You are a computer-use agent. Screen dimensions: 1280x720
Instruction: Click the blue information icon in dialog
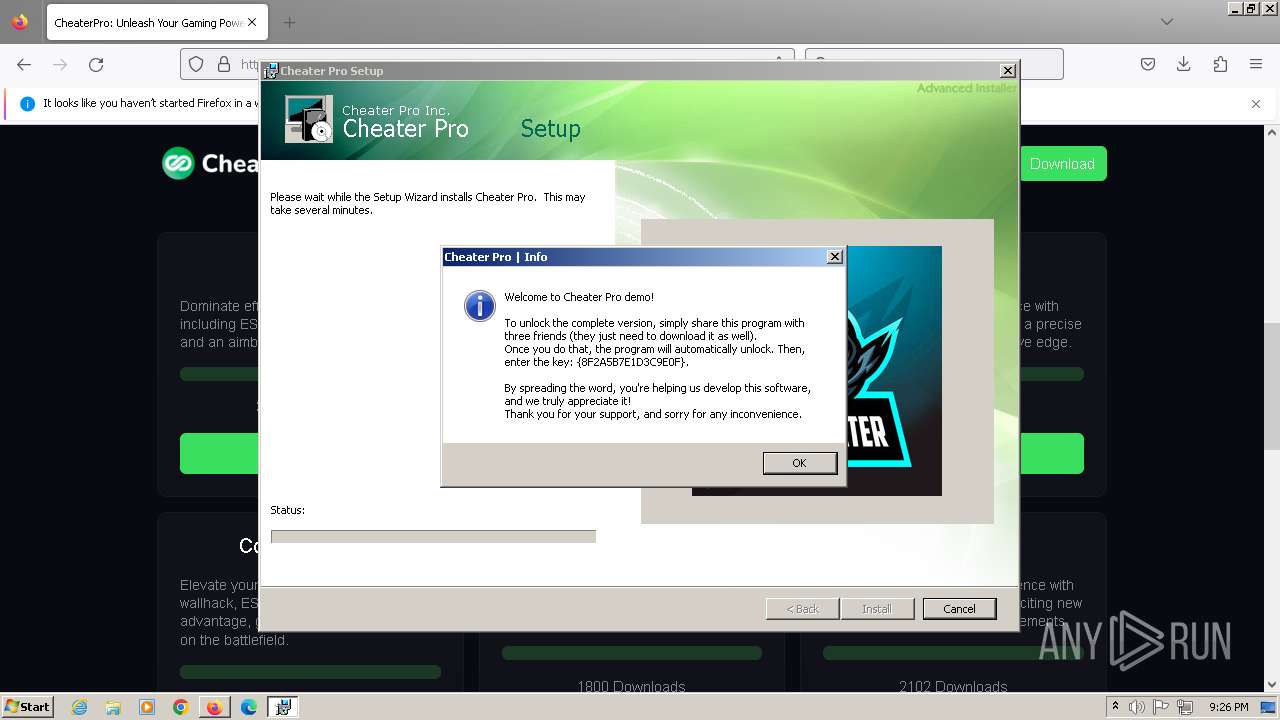click(x=479, y=306)
